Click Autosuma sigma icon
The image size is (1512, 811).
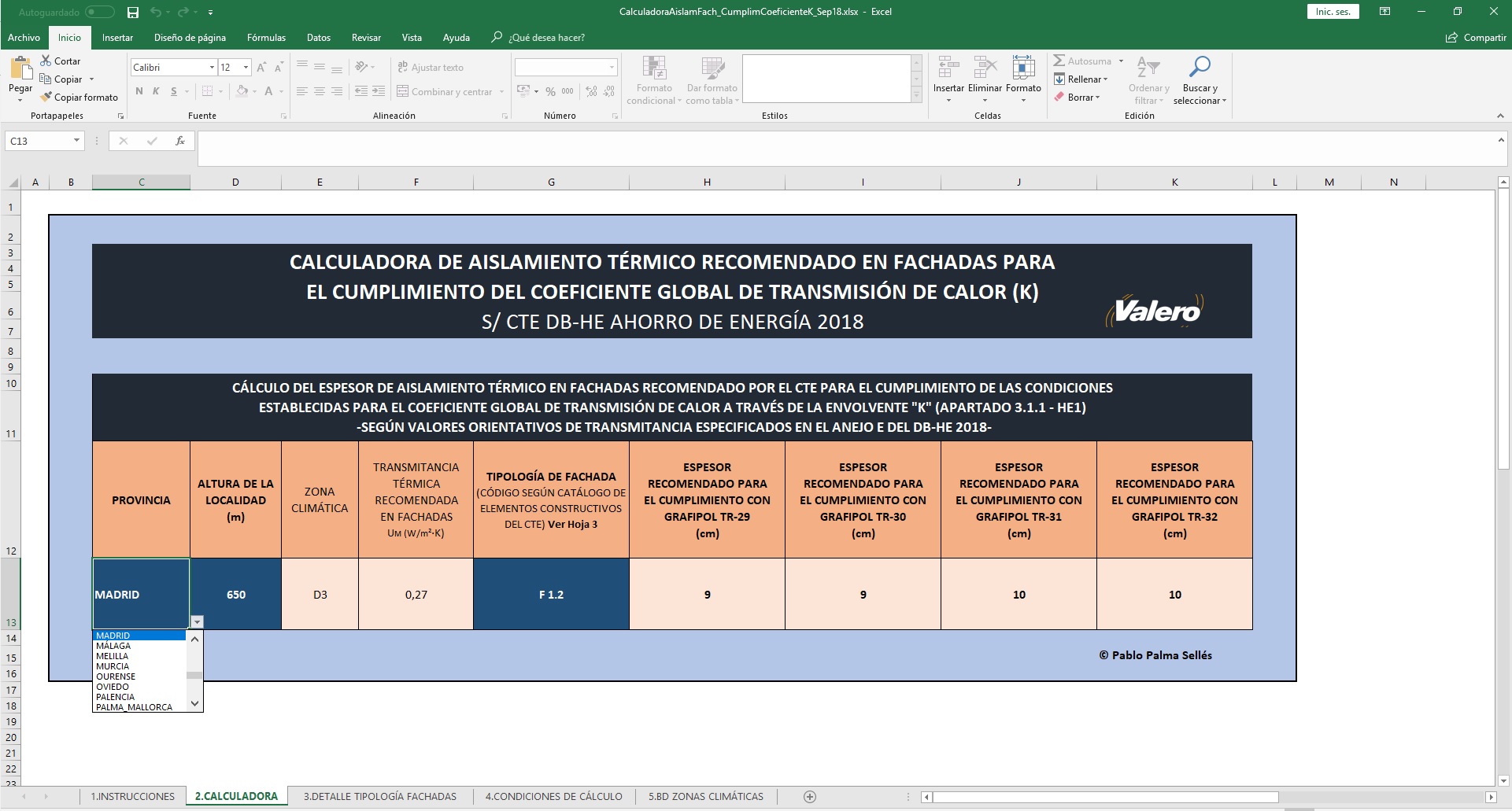(1059, 61)
